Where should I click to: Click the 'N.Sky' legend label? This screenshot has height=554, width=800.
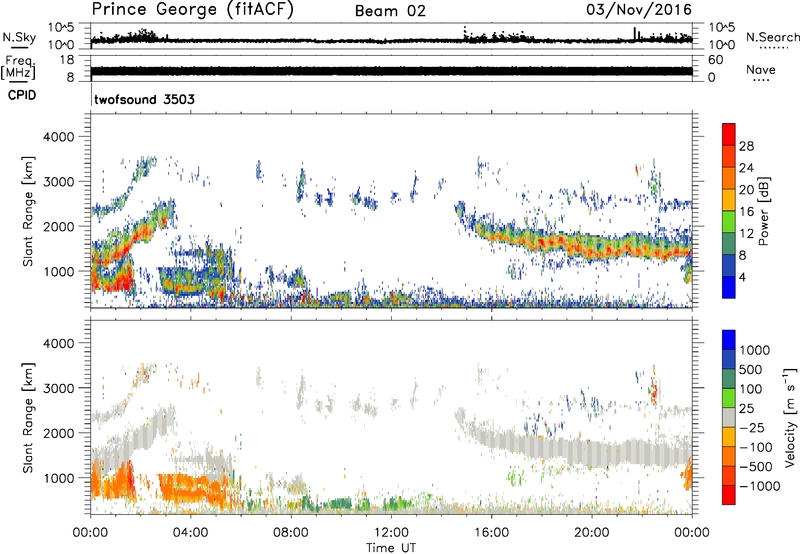19,37
